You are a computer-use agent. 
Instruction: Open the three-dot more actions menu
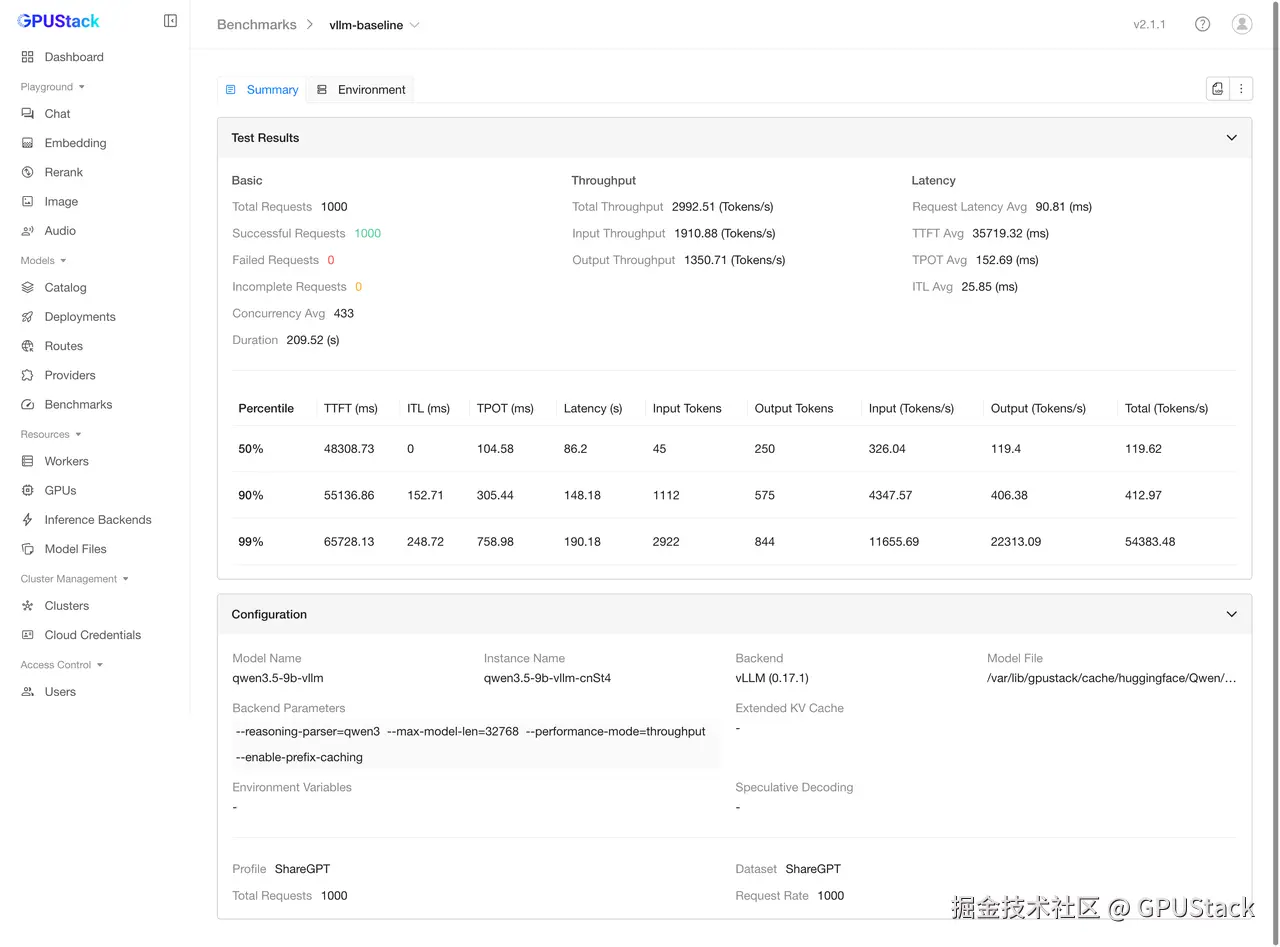1241,89
